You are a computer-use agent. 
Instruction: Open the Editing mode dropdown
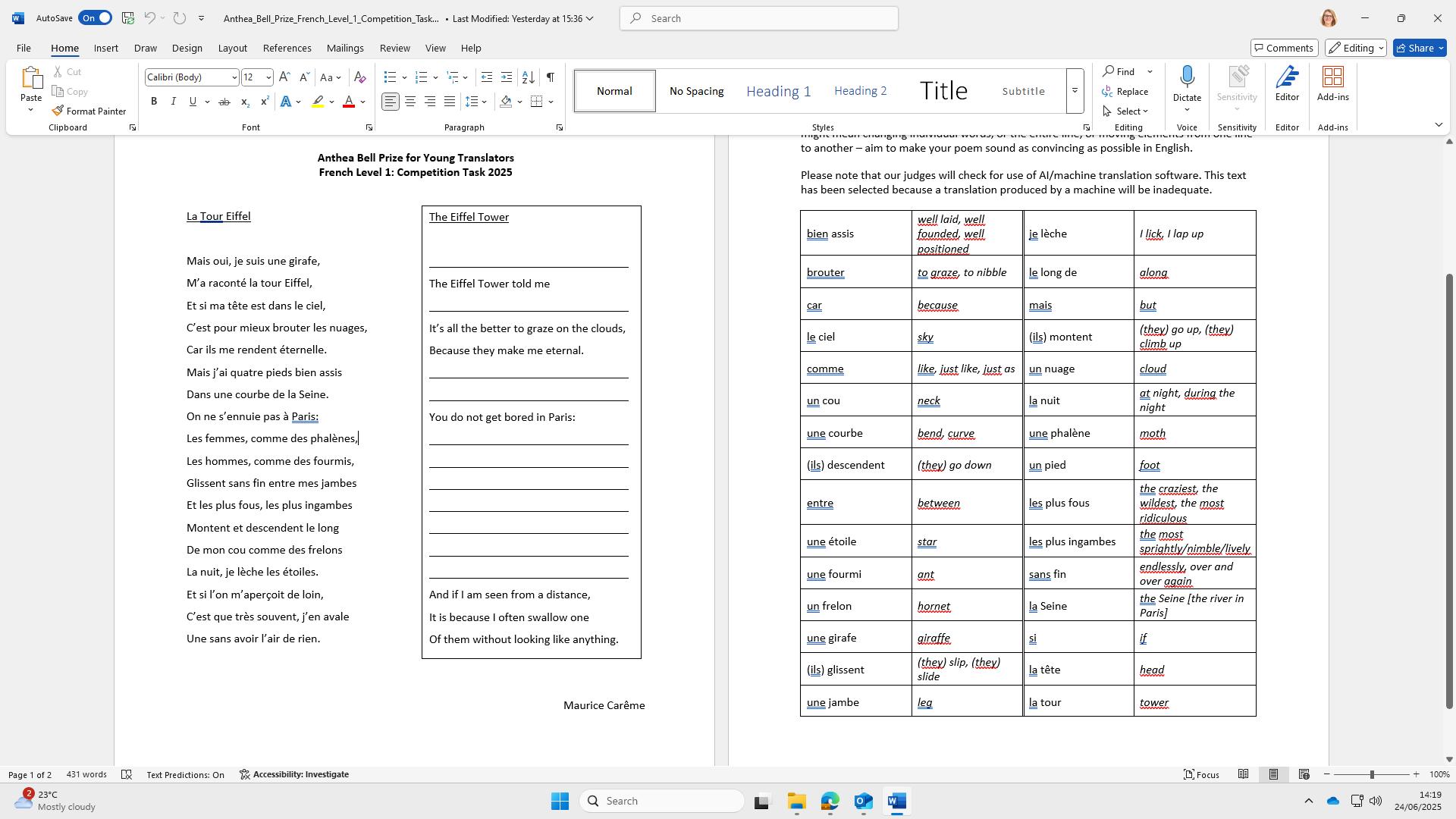pyautogui.click(x=1357, y=48)
